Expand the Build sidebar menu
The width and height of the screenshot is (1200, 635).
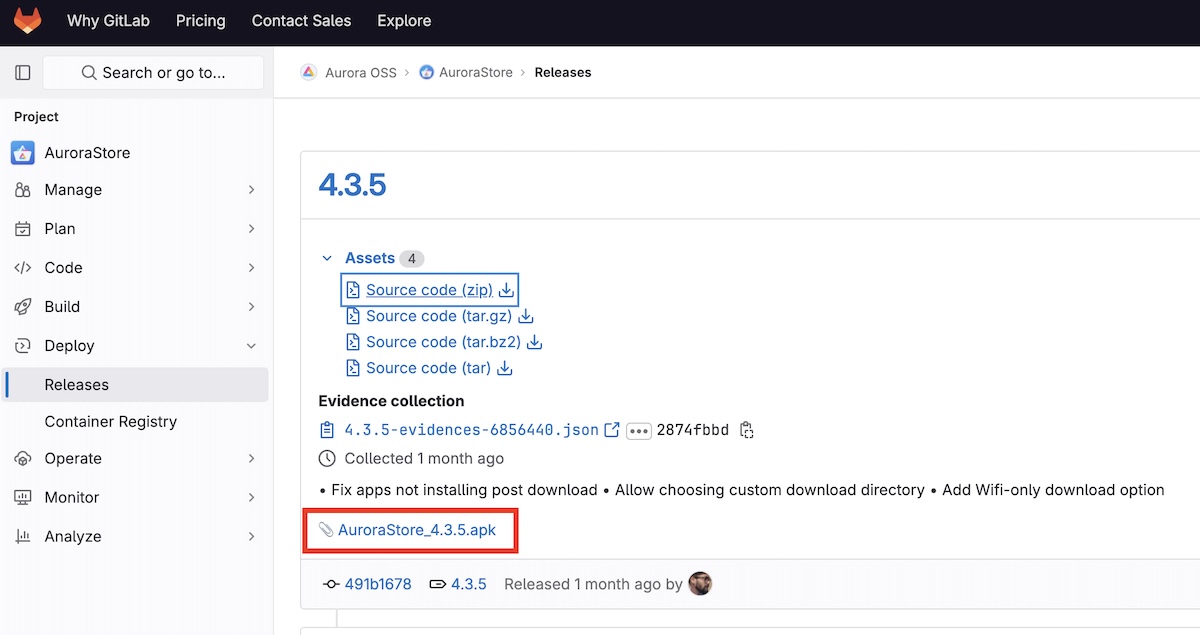coord(135,307)
